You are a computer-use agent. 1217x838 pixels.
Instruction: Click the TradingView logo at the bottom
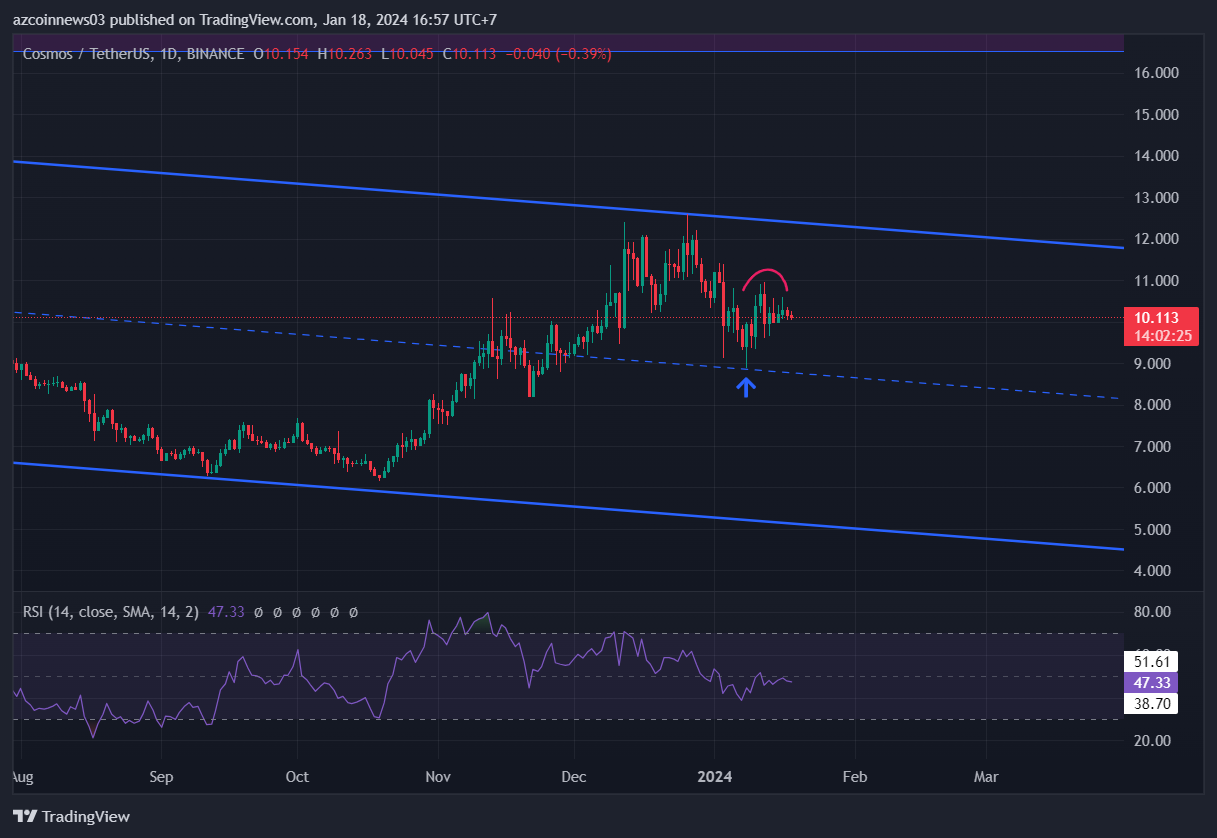(x=71, y=816)
